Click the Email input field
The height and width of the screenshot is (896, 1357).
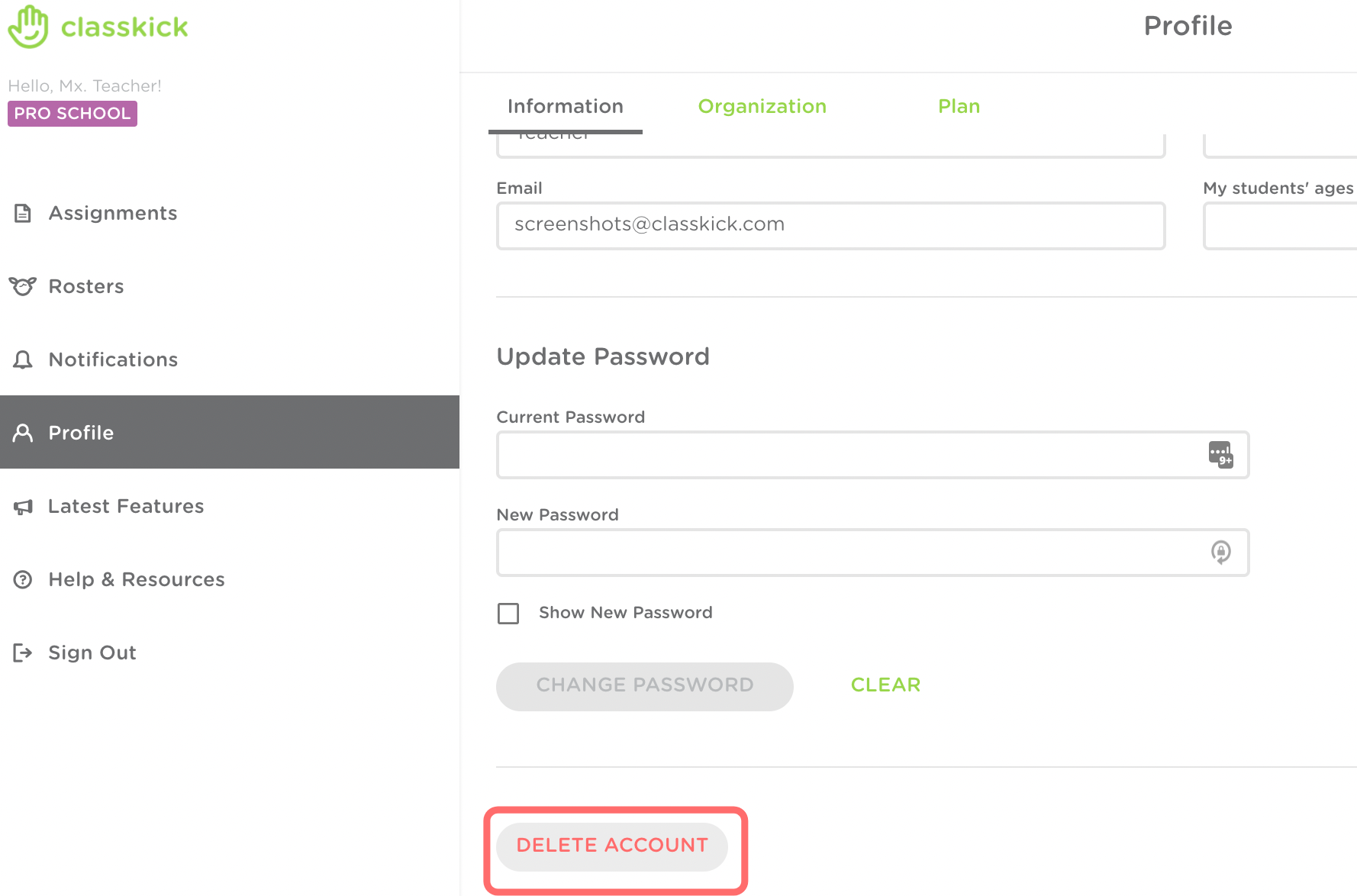pos(830,225)
